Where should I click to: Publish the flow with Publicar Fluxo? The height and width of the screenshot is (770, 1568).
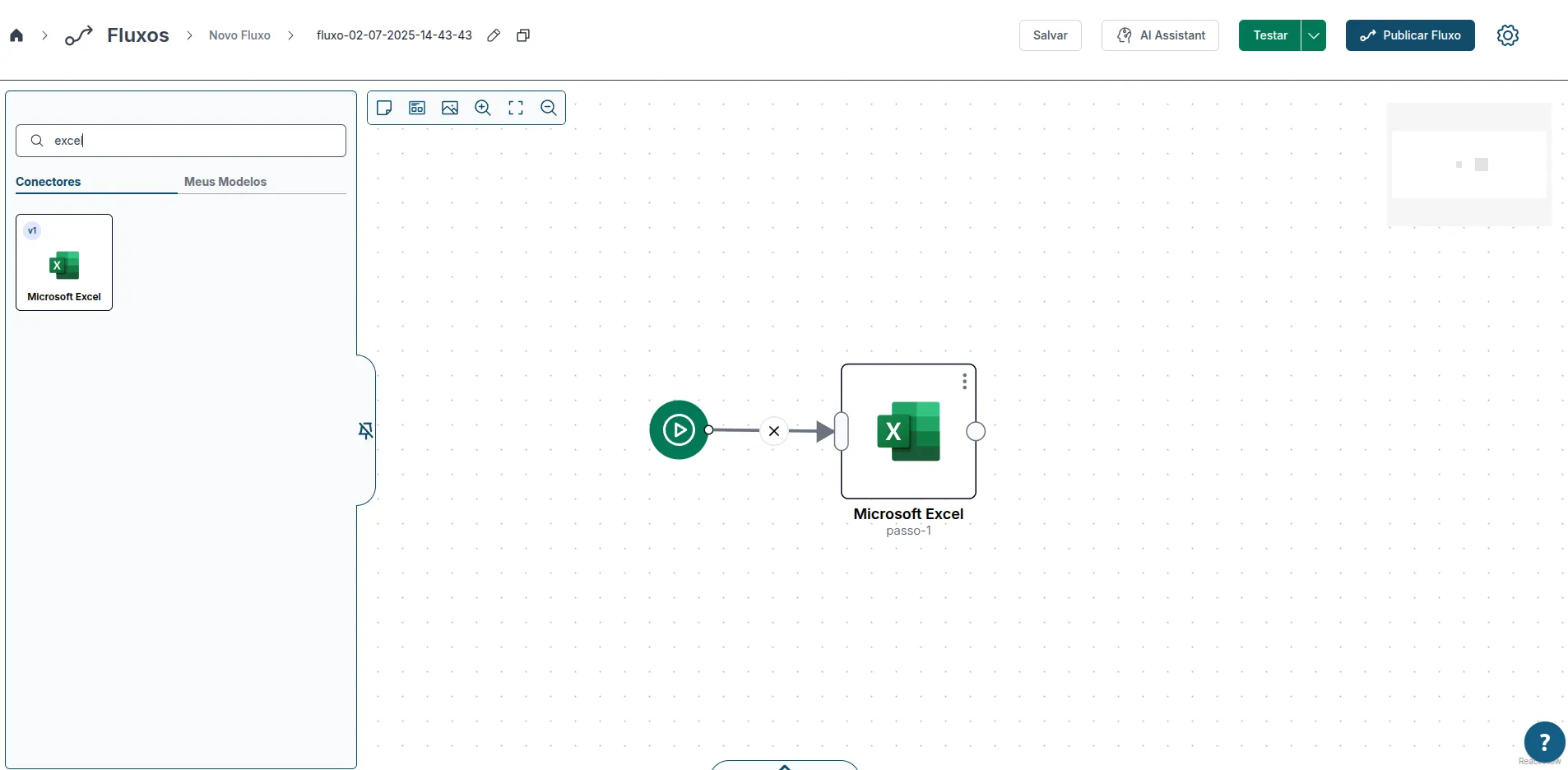click(x=1410, y=35)
